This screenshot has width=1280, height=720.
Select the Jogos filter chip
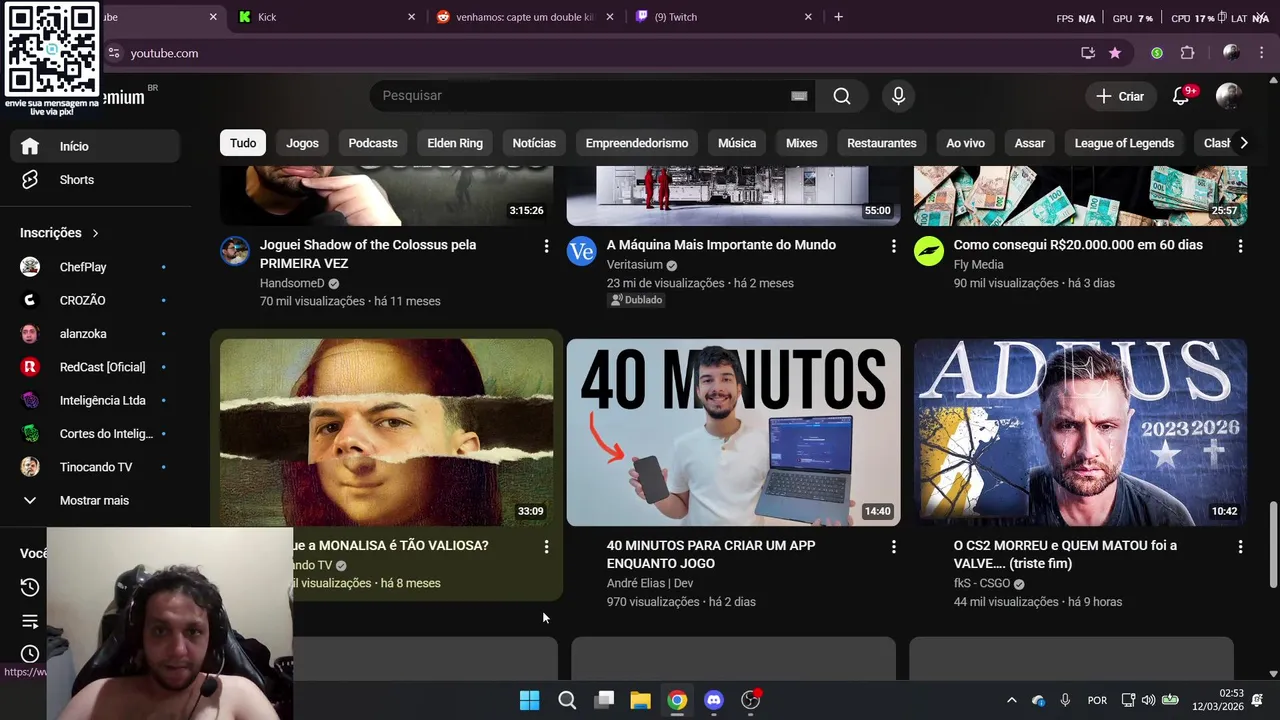pos(302,143)
